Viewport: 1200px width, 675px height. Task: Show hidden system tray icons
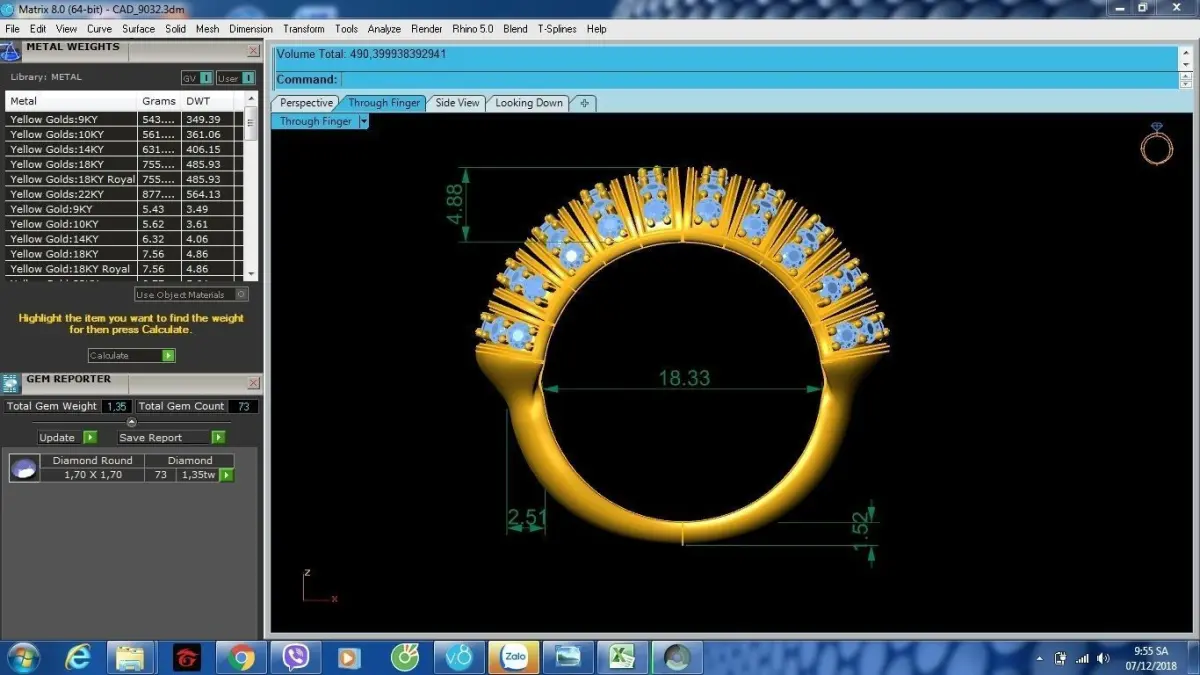pyautogui.click(x=1041, y=659)
